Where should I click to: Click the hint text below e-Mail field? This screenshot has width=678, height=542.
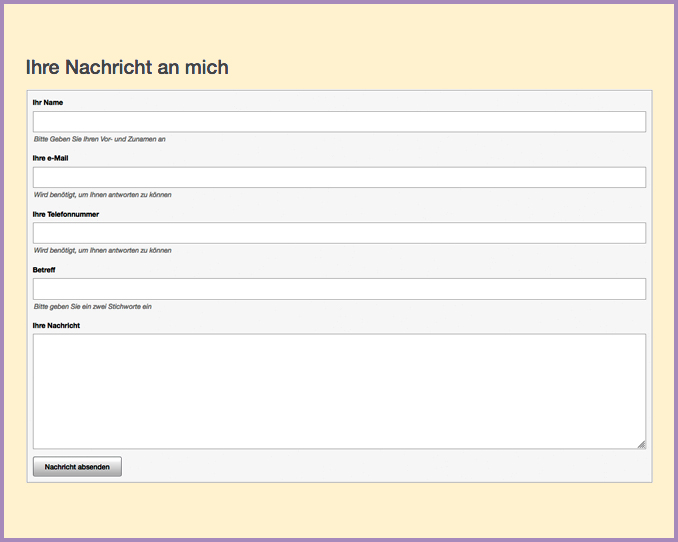coord(102,194)
